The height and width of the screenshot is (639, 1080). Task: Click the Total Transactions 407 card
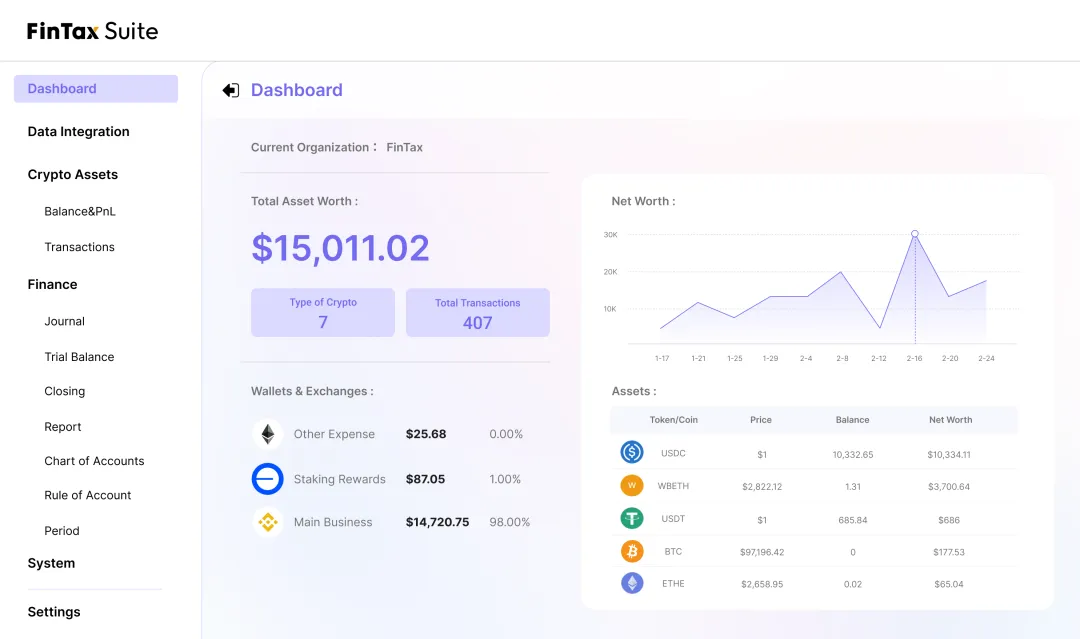[x=477, y=313]
